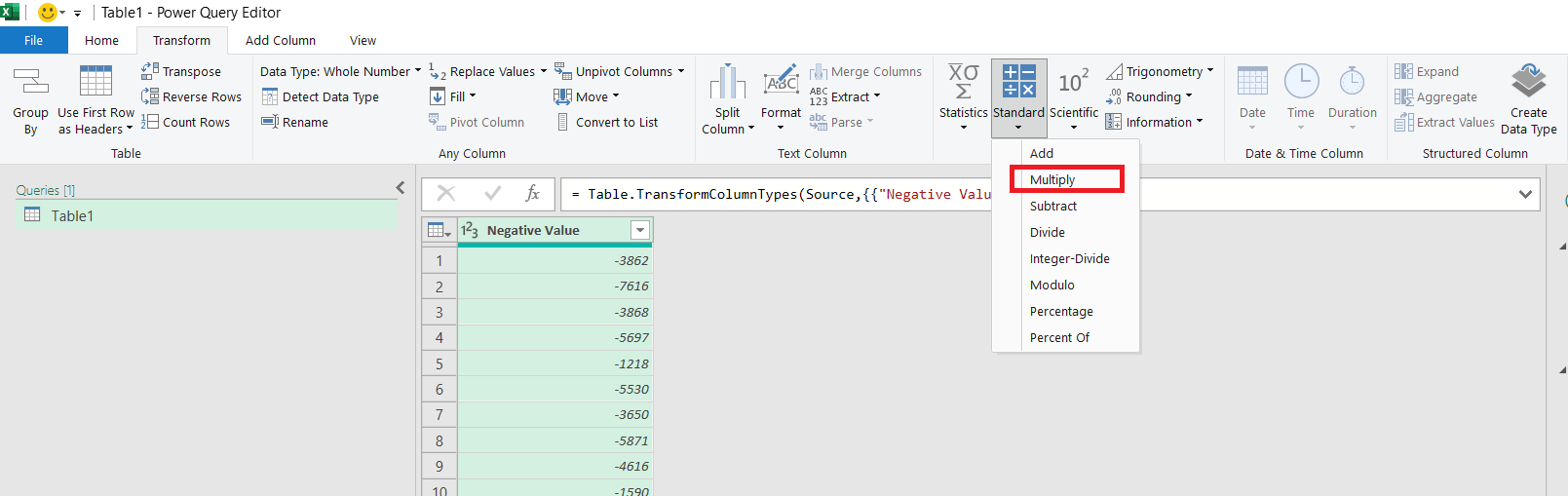Click the Transpose icon
Viewport: 1568px width, 496px height.
click(x=181, y=71)
